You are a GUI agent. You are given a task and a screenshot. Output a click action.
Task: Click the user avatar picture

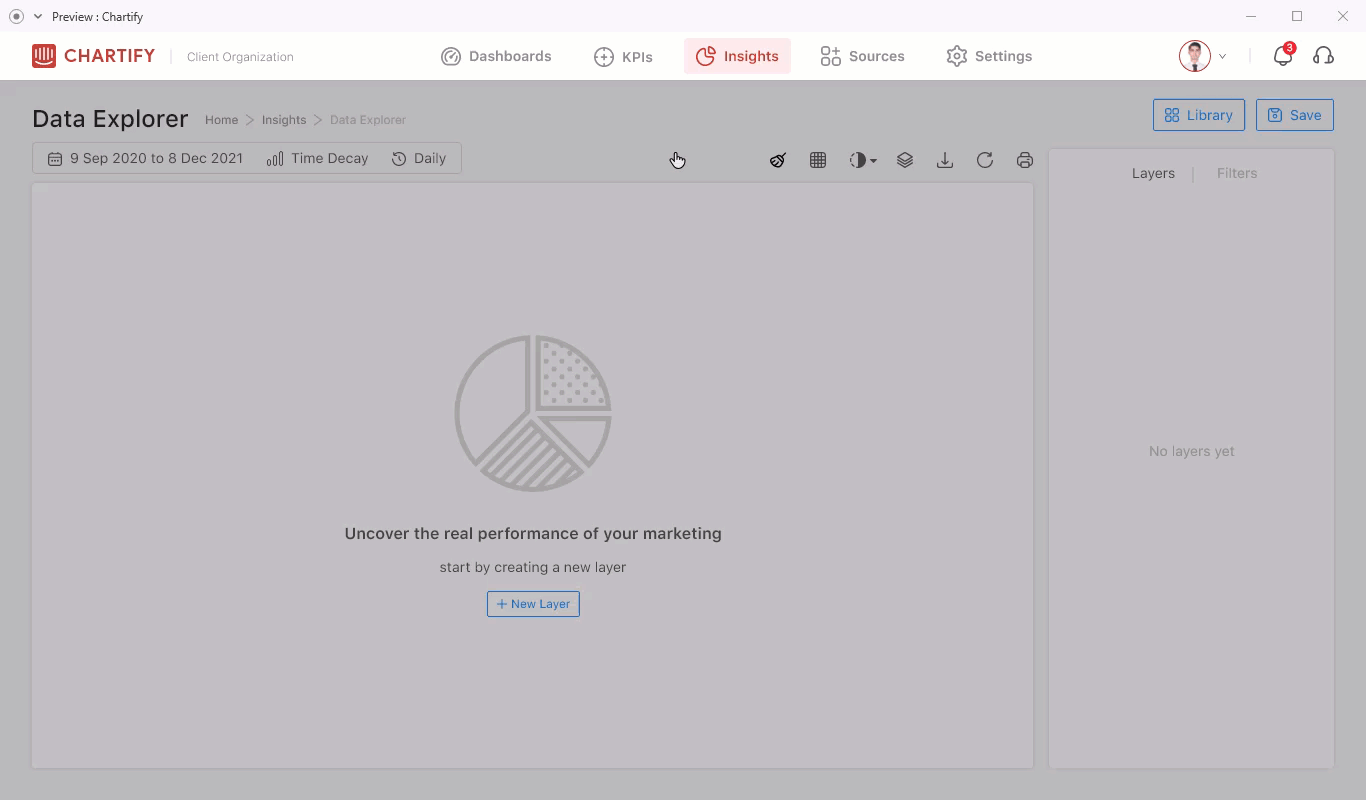pyautogui.click(x=1195, y=56)
